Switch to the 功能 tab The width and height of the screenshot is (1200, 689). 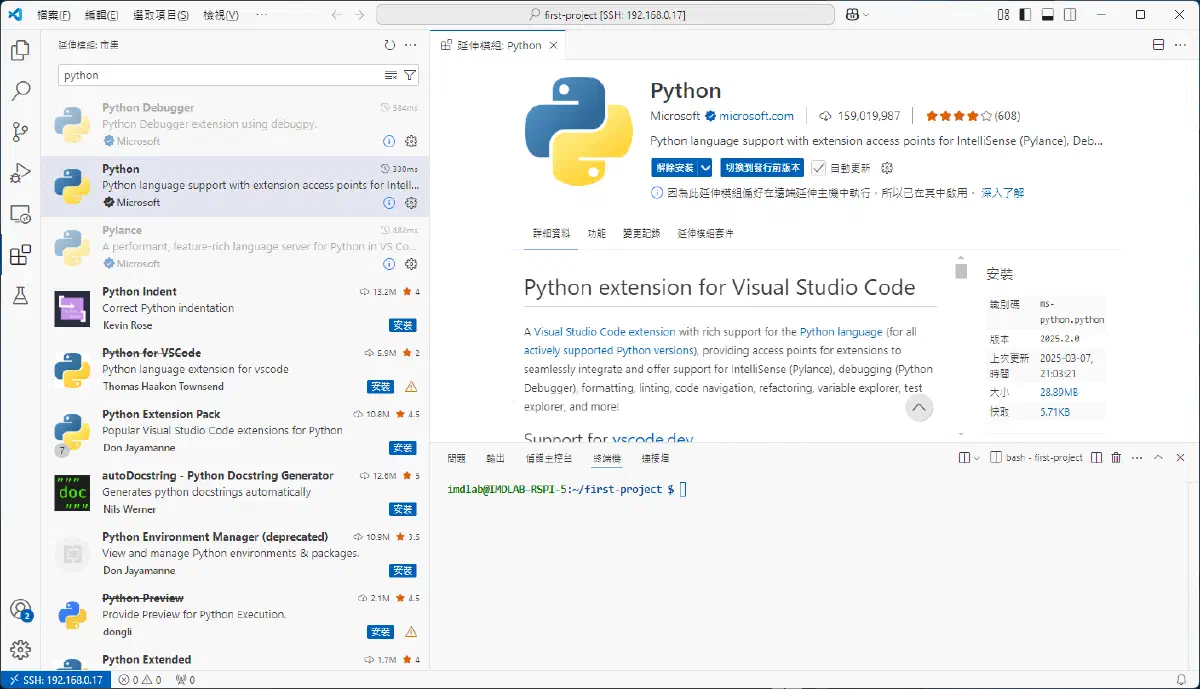597,233
